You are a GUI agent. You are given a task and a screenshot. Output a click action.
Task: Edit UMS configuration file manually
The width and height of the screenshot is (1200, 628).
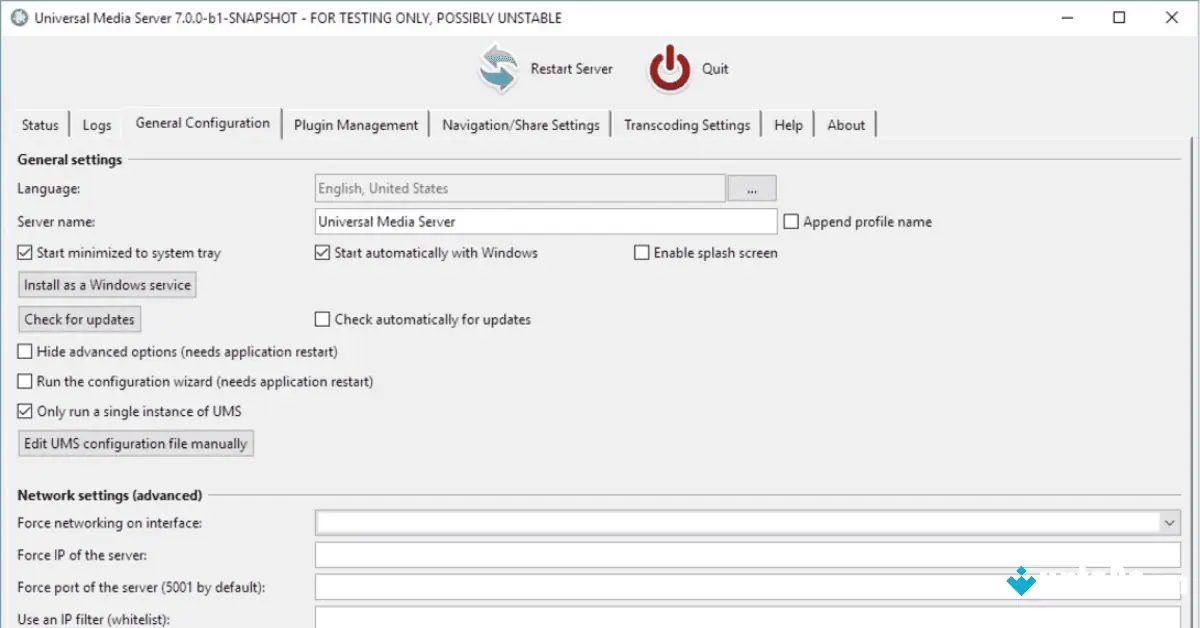tap(135, 443)
